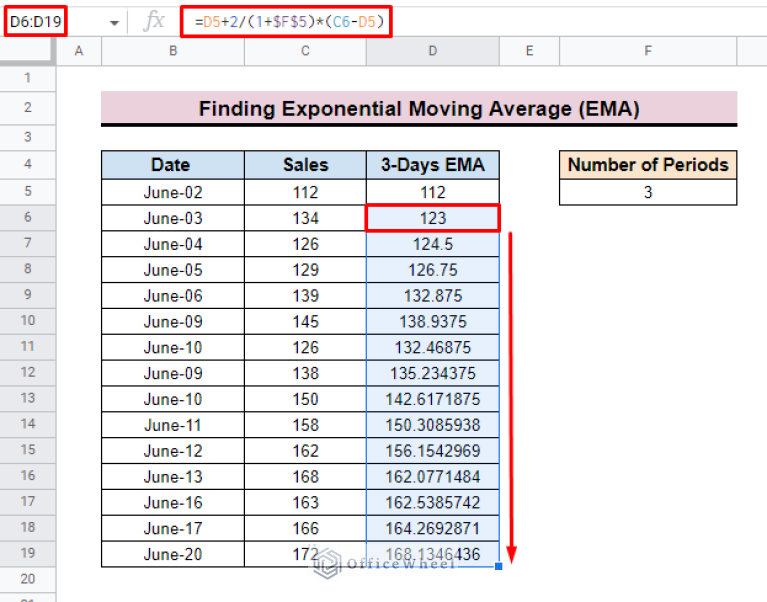The height and width of the screenshot is (602, 767).
Task: Select cell F5 with value 3
Action: click(x=647, y=192)
